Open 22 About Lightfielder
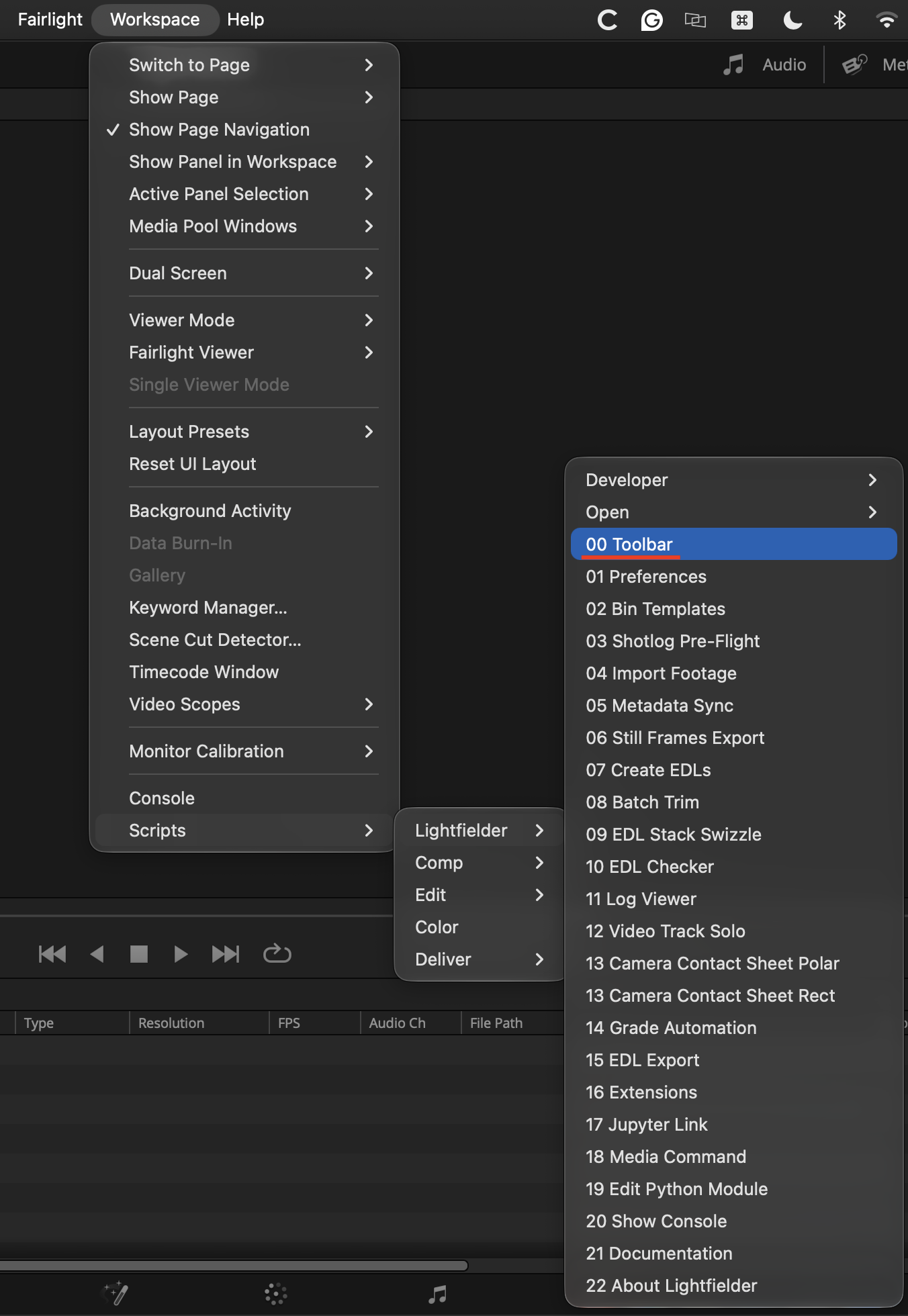Image resolution: width=908 pixels, height=1316 pixels. tap(733, 1286)
